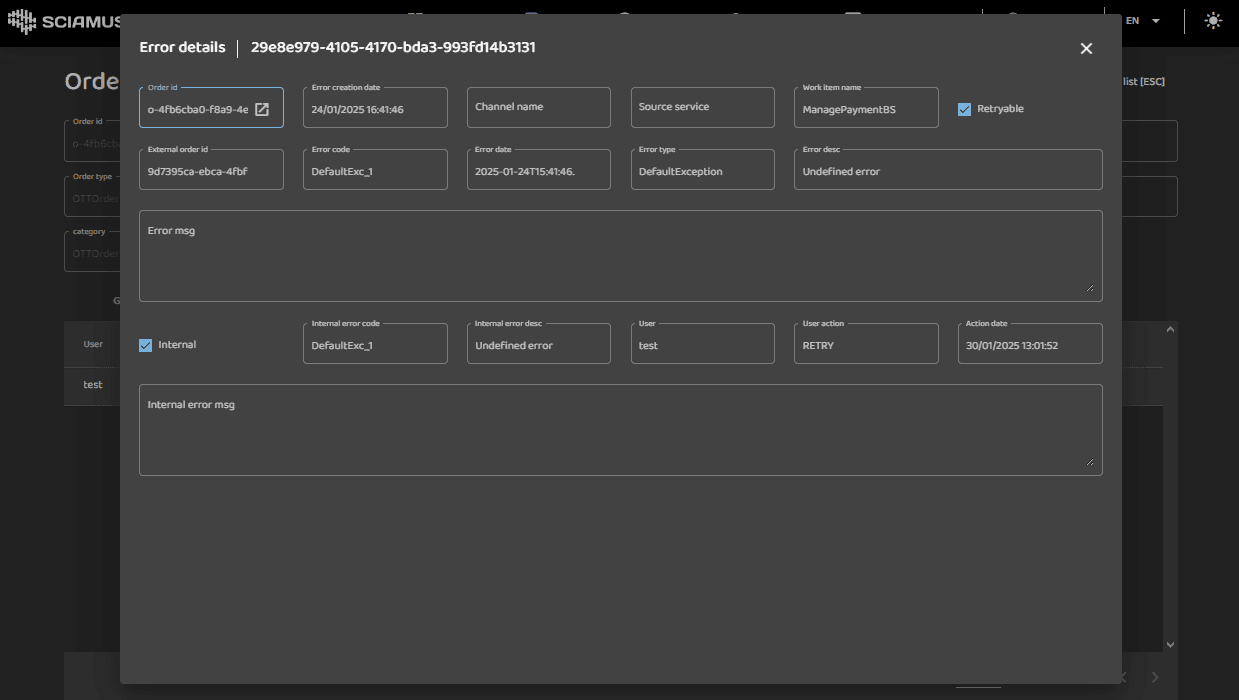
Task: Click the Channel name field
Action: pos(538,108)
